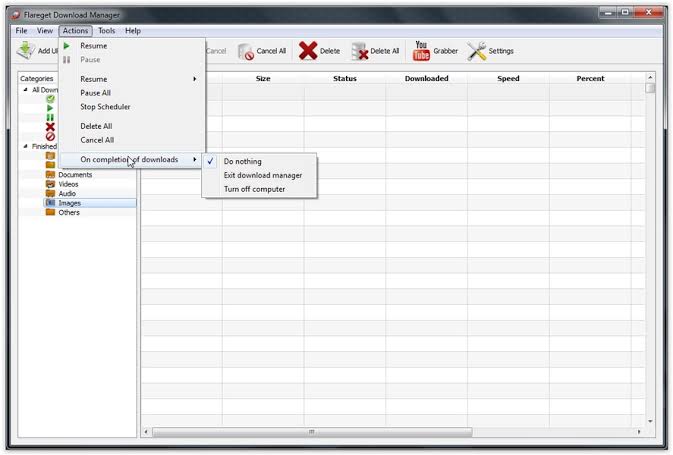673x455 pixels.
Task: Click the green play Resume menu icon
Action: coord(67,46)
